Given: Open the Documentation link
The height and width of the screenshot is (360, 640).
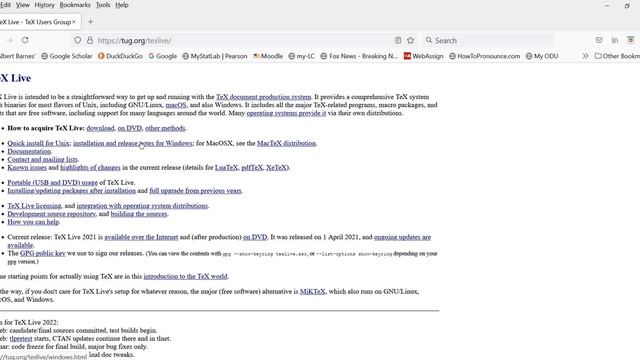Looking at the screenshot, I should (x=29, y=151).
